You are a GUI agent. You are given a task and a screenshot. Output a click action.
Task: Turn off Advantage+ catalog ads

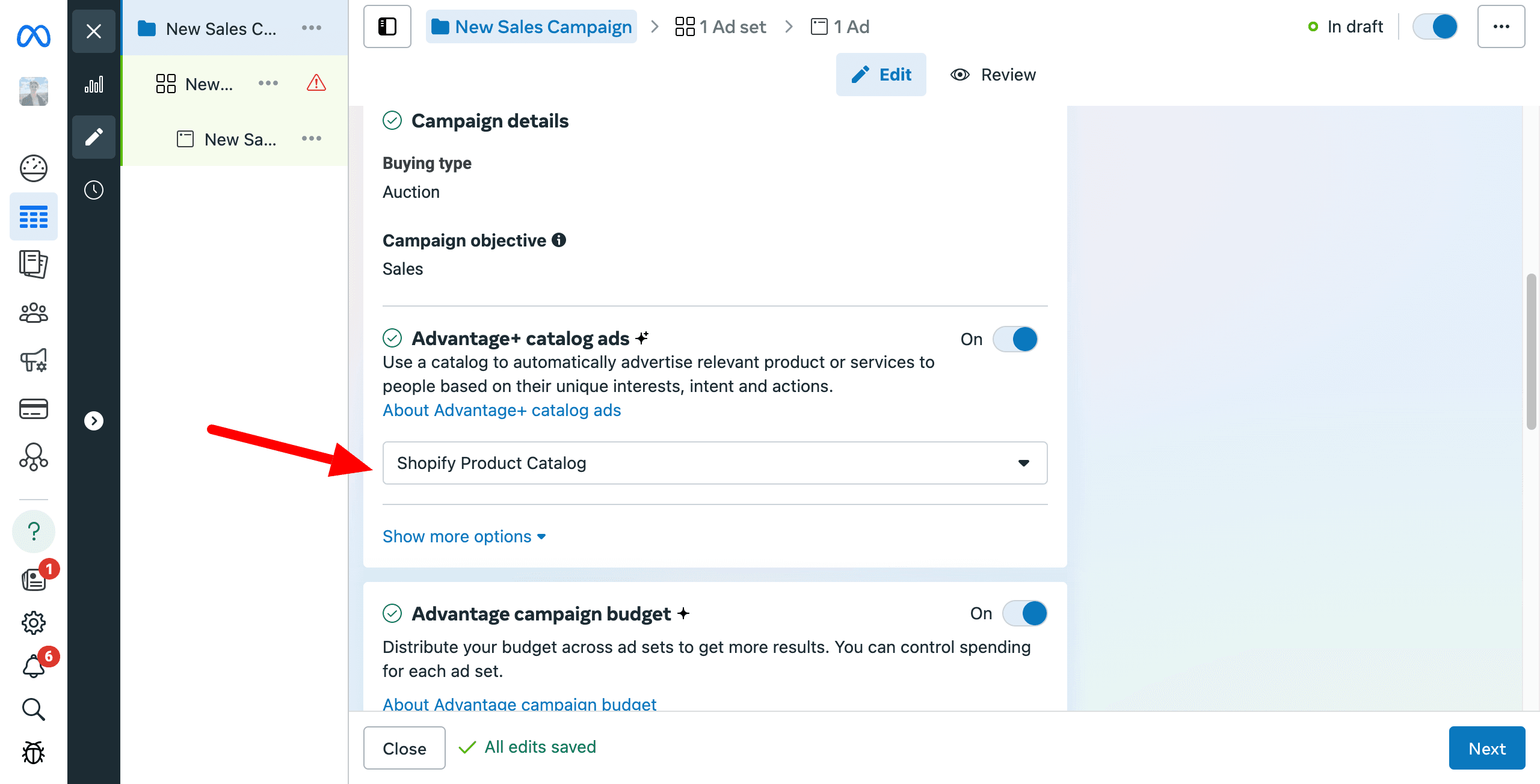[1015, 339]
